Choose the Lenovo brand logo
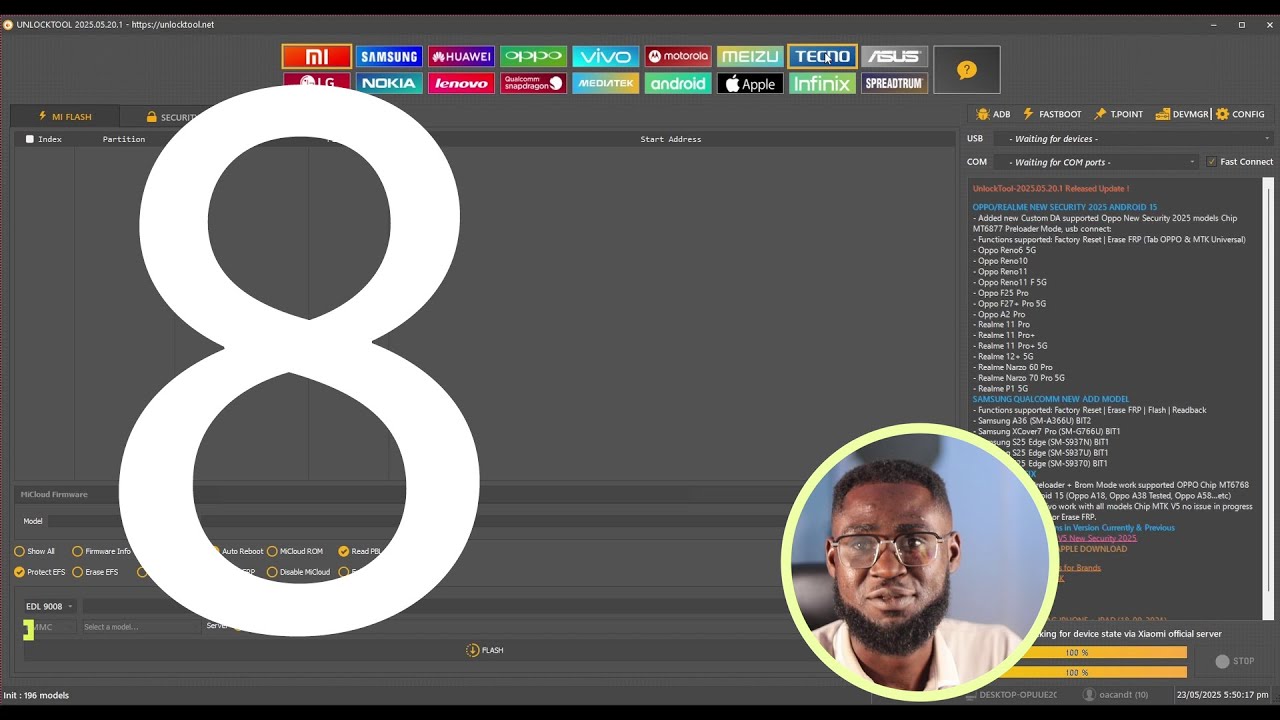 pyautogui.click(x=461, y=83)
